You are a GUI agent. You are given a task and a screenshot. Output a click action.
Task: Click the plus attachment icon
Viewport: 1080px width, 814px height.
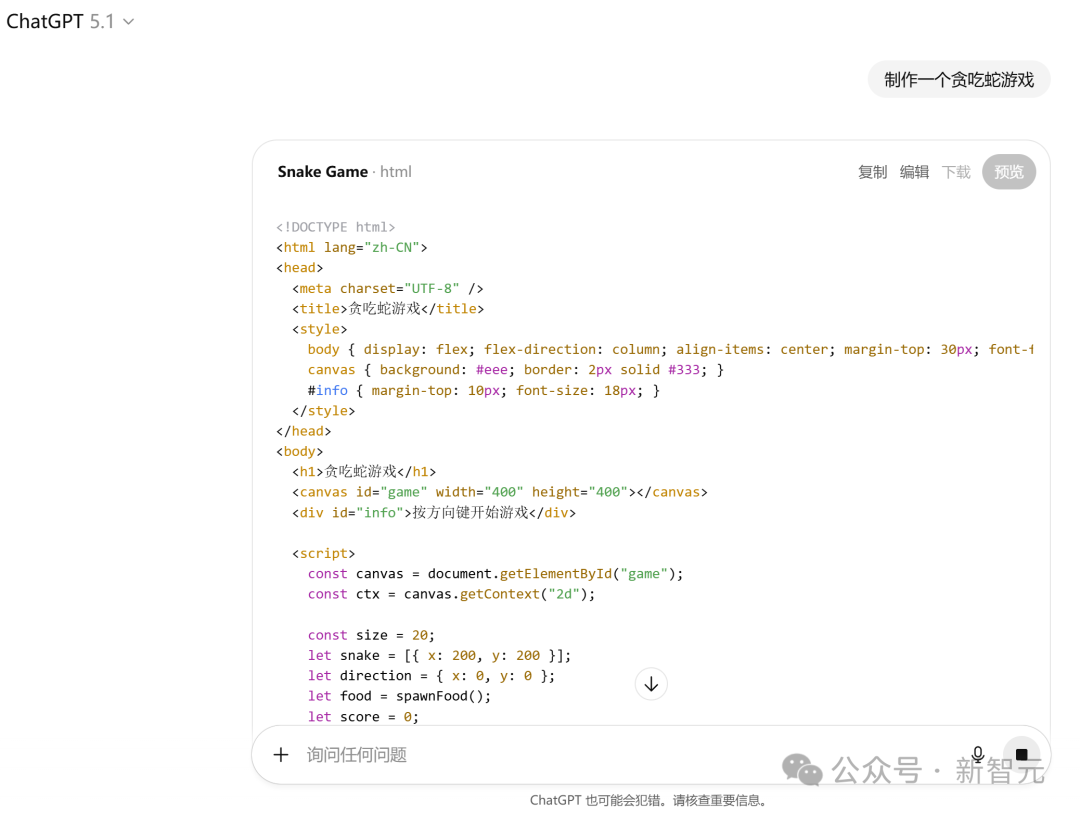(281, 755)
